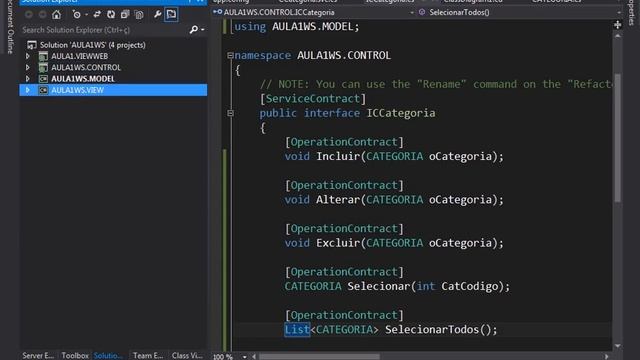This screenshot has width=640, height=360.
Task: Click the editor vertical scrollbar thumb
Action: (x=618, y=138)
